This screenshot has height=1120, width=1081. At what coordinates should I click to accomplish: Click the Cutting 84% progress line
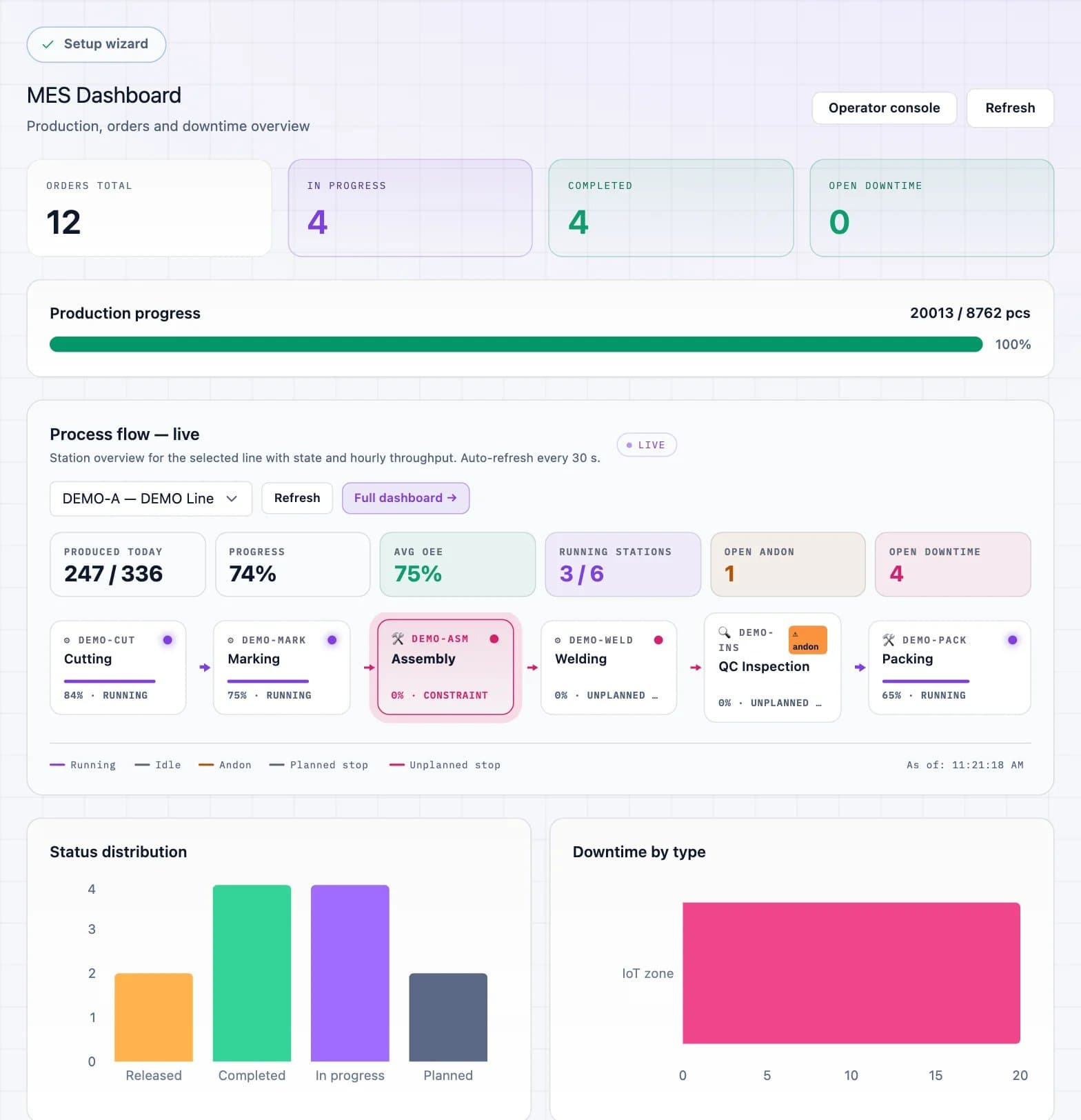pos(110,681)
